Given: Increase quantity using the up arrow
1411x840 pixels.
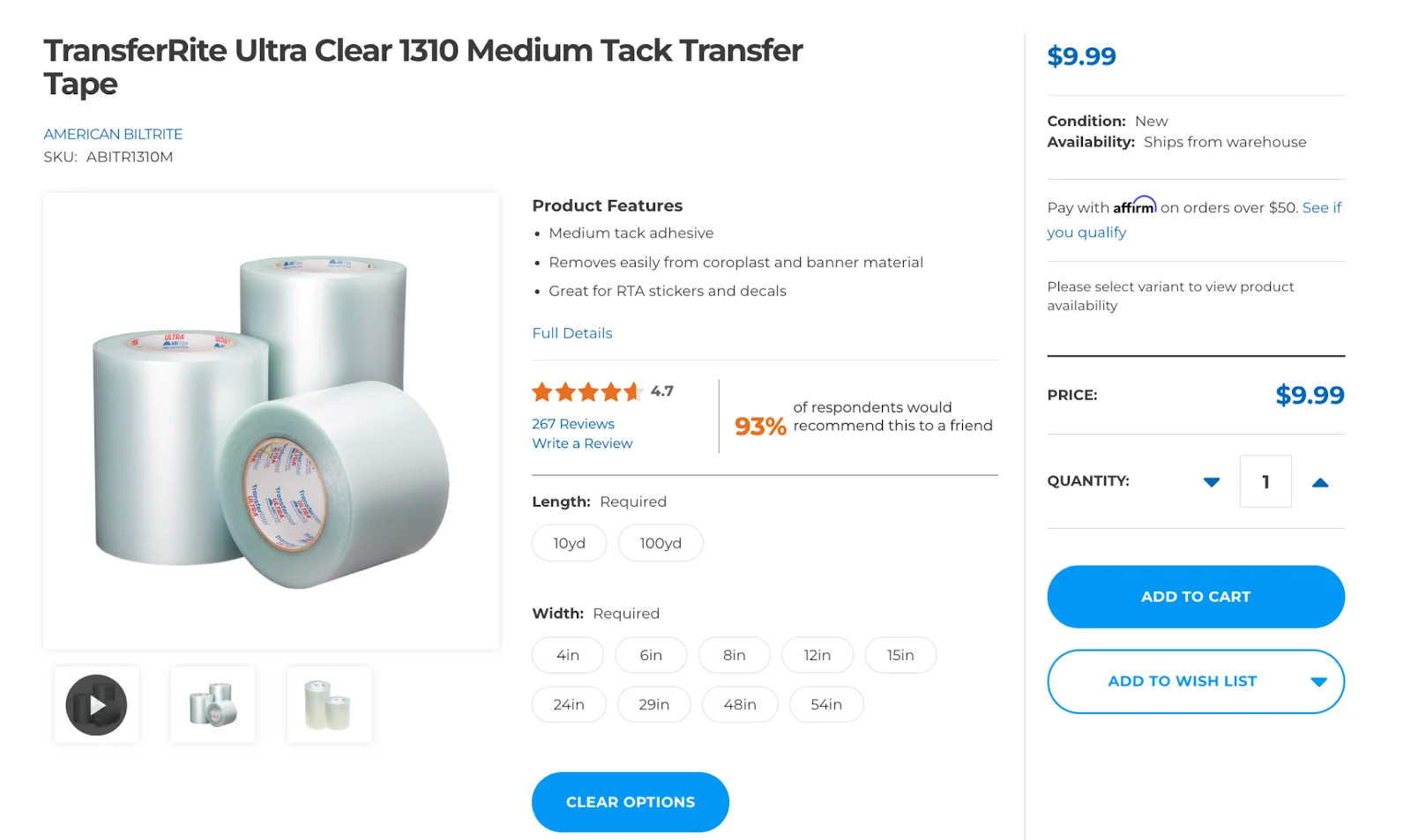Looking at the screenshot, I should coord(1320,481).
